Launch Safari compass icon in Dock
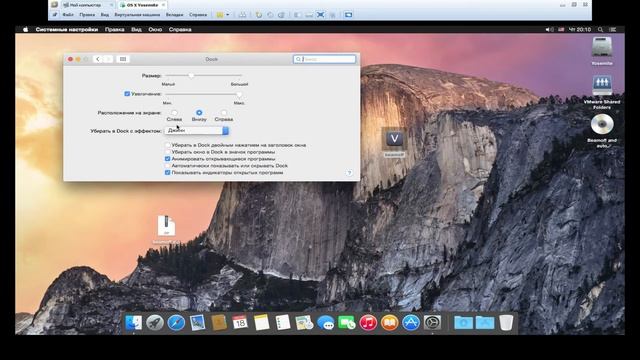The image size is (640, 360). tap(176, 323)
